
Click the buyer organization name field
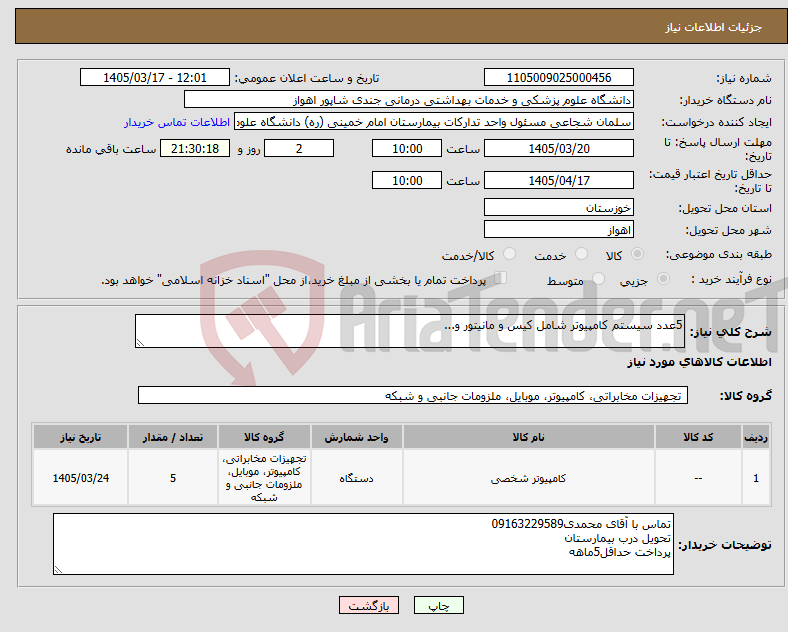(x=409, y=99)
